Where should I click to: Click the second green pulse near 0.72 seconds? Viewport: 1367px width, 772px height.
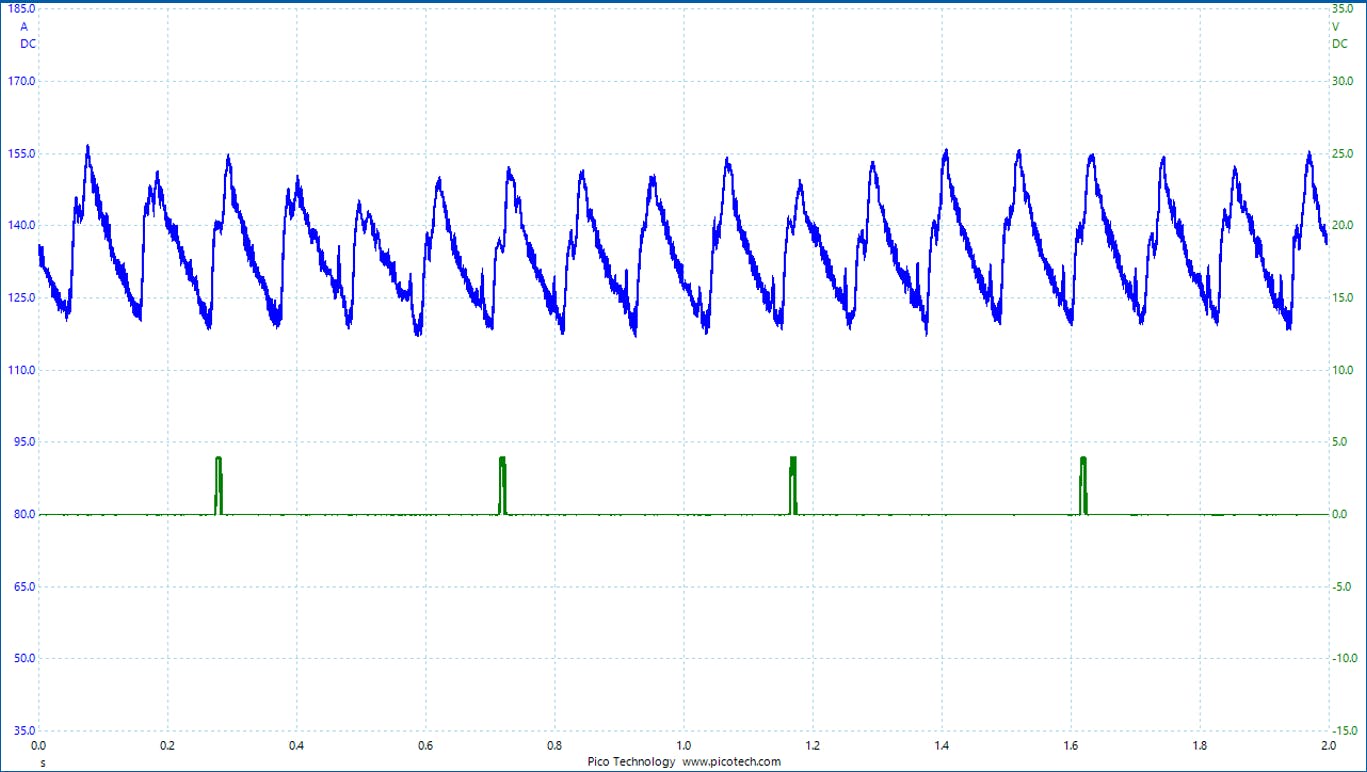[502, 485]
